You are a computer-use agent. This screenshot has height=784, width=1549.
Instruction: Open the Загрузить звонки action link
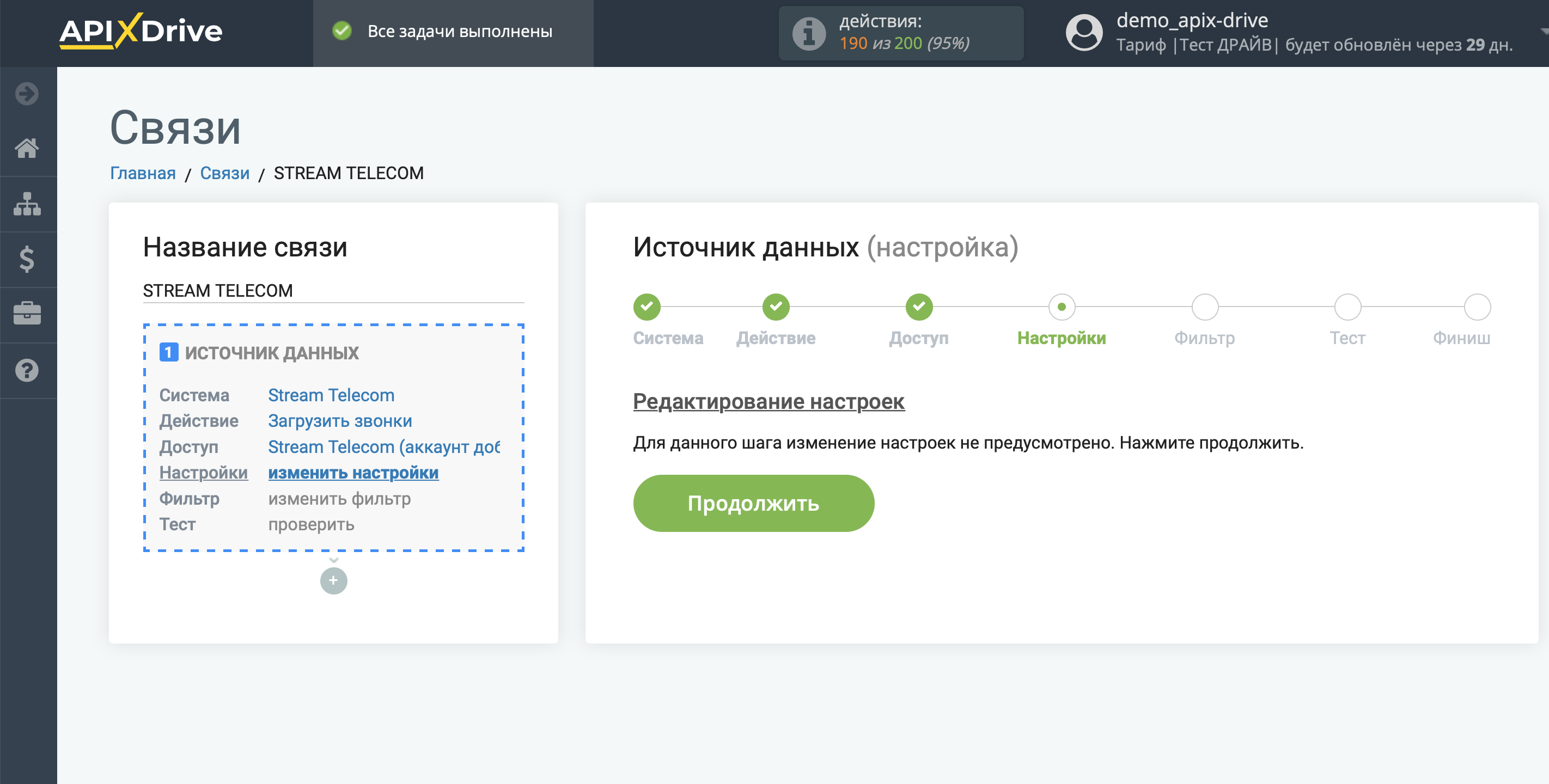(340, 421)
